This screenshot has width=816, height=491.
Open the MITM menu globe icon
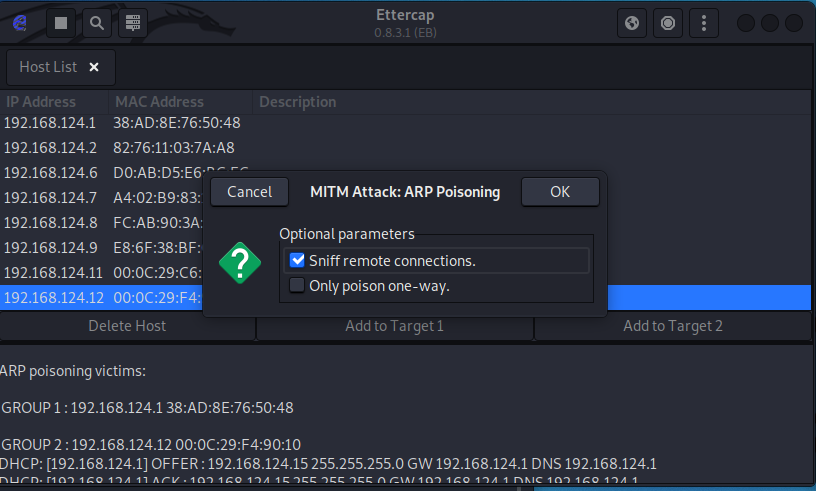point(632,22)
